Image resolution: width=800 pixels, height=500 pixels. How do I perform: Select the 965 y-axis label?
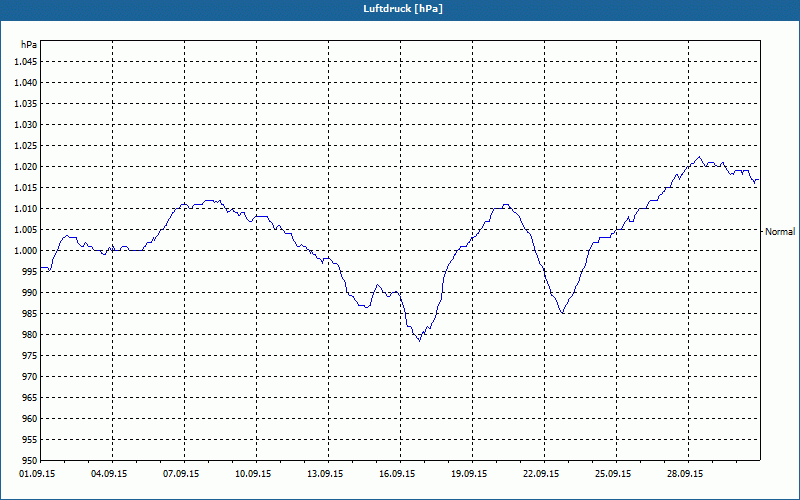pos(30,397)
